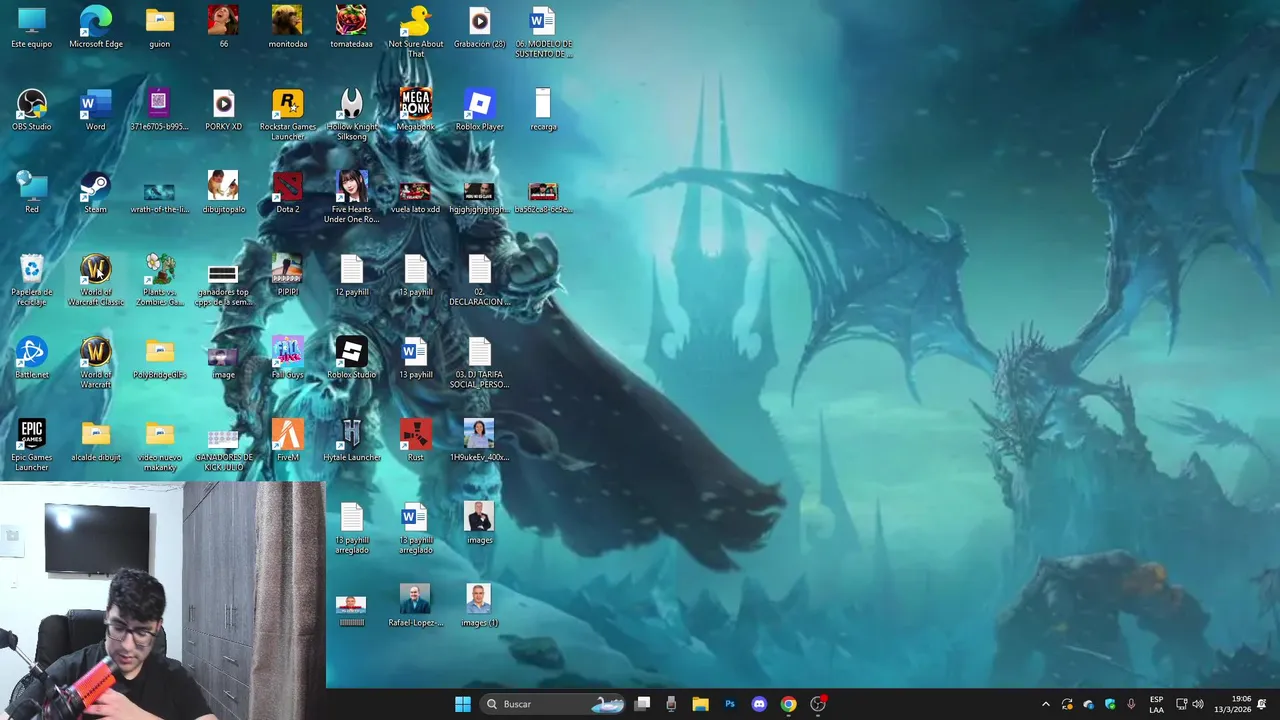Select the recarga file icon
This screenshot has width=1280, height=720.
543,110
